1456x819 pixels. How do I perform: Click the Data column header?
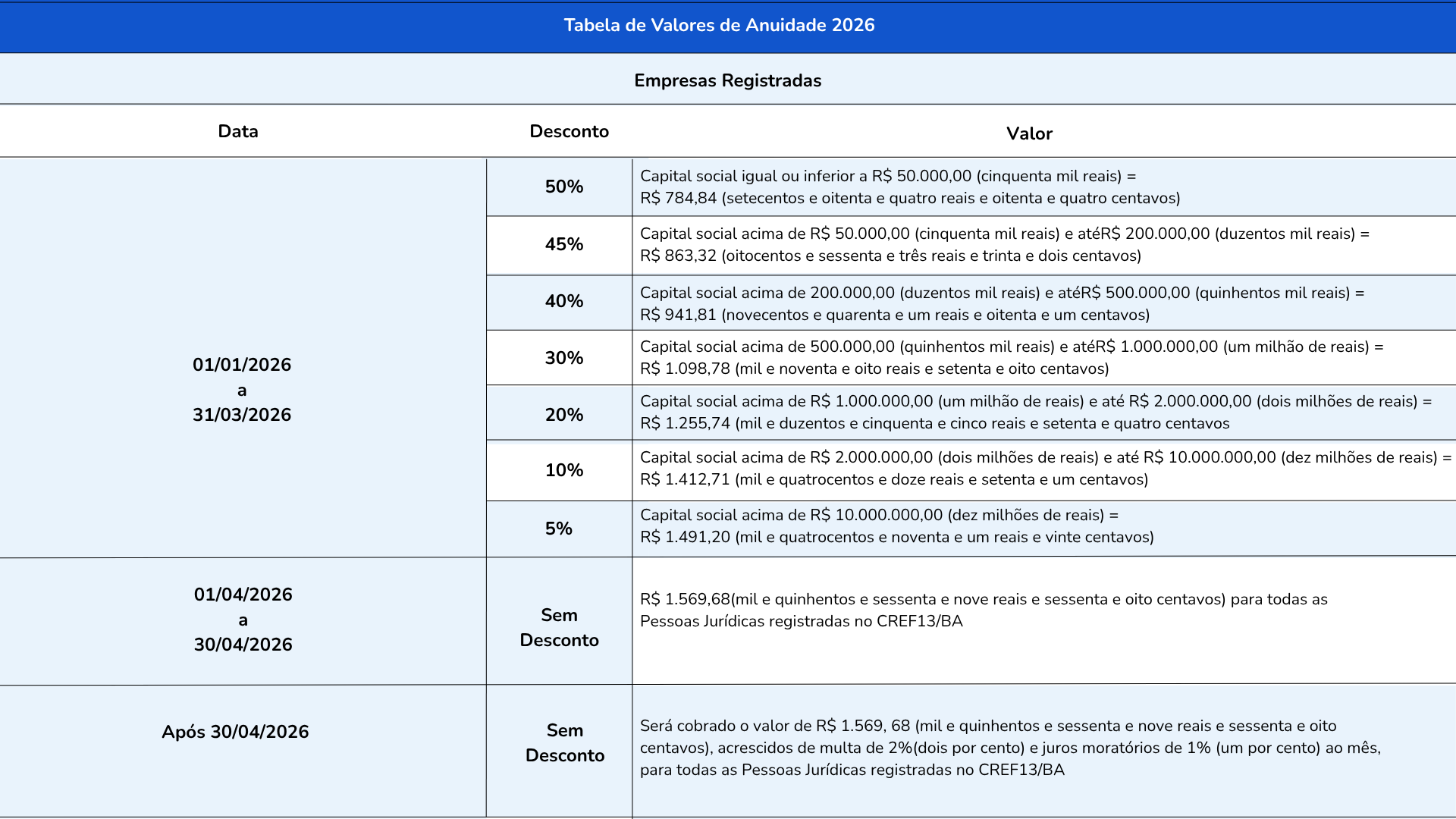coord(238,131)
